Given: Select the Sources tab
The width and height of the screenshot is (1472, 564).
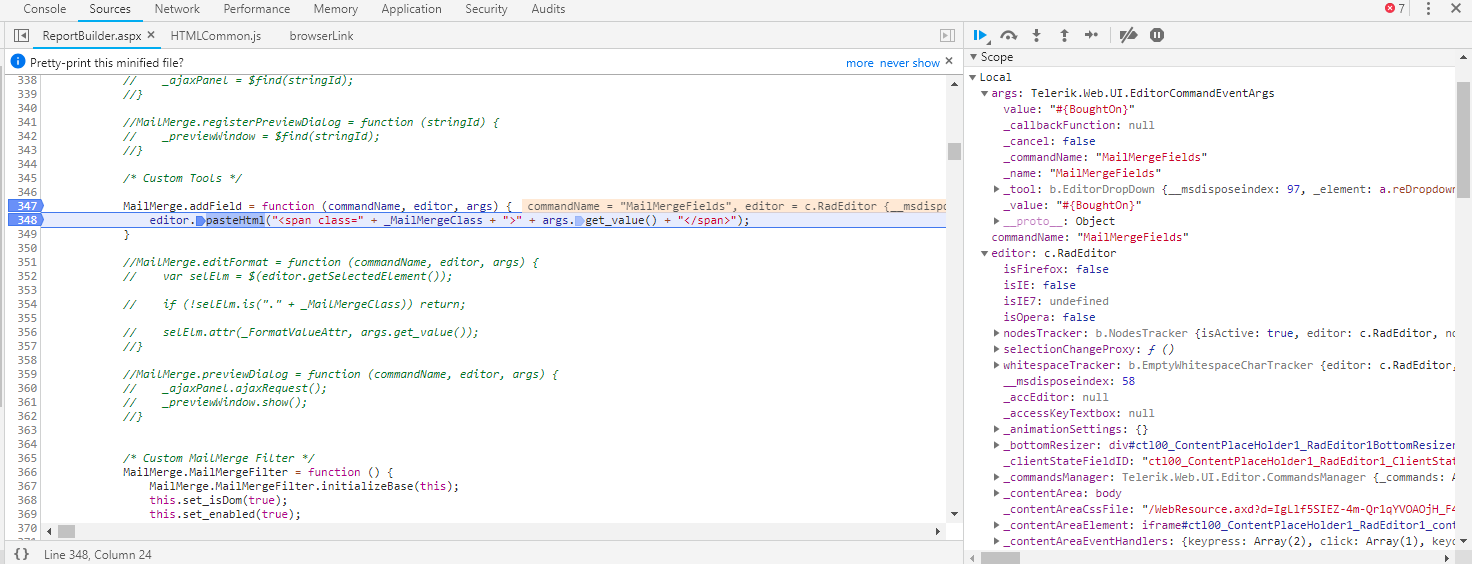Looking at the screenshot, I should tap(110, 9).
